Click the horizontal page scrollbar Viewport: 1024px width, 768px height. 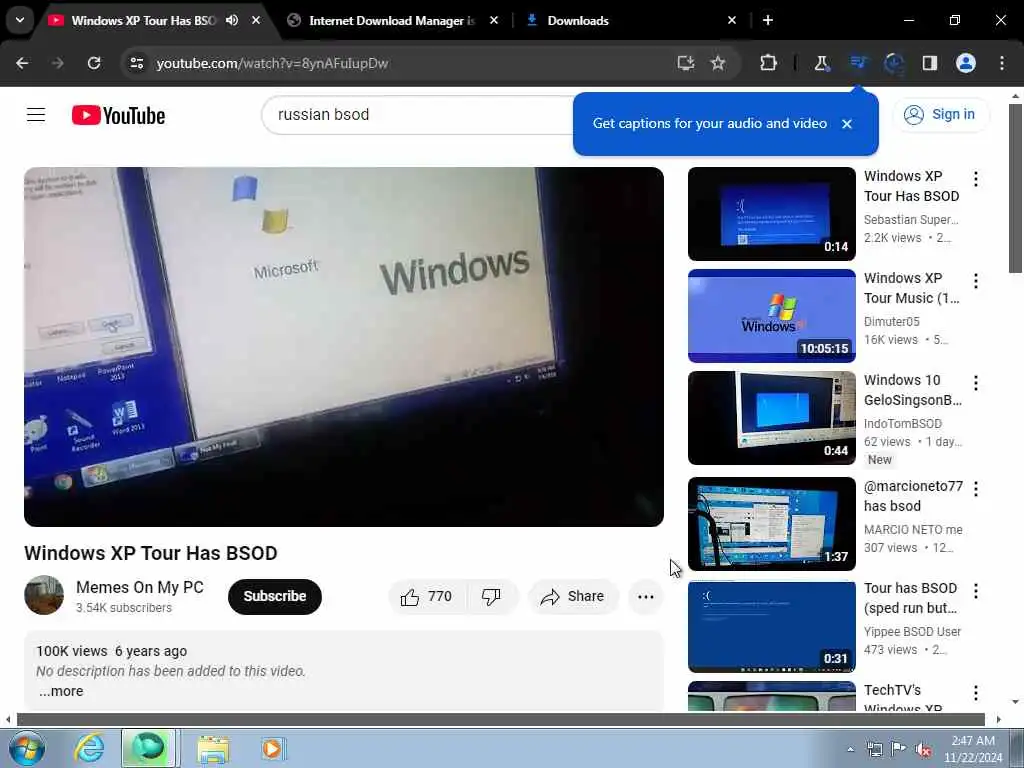click(x=501, y=719)
